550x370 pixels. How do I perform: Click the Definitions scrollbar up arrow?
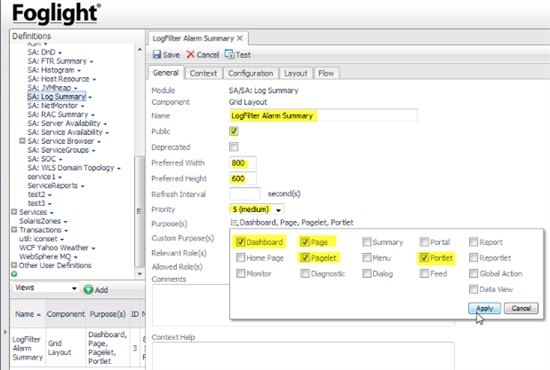pyautogui.click(x=140, y=50)
